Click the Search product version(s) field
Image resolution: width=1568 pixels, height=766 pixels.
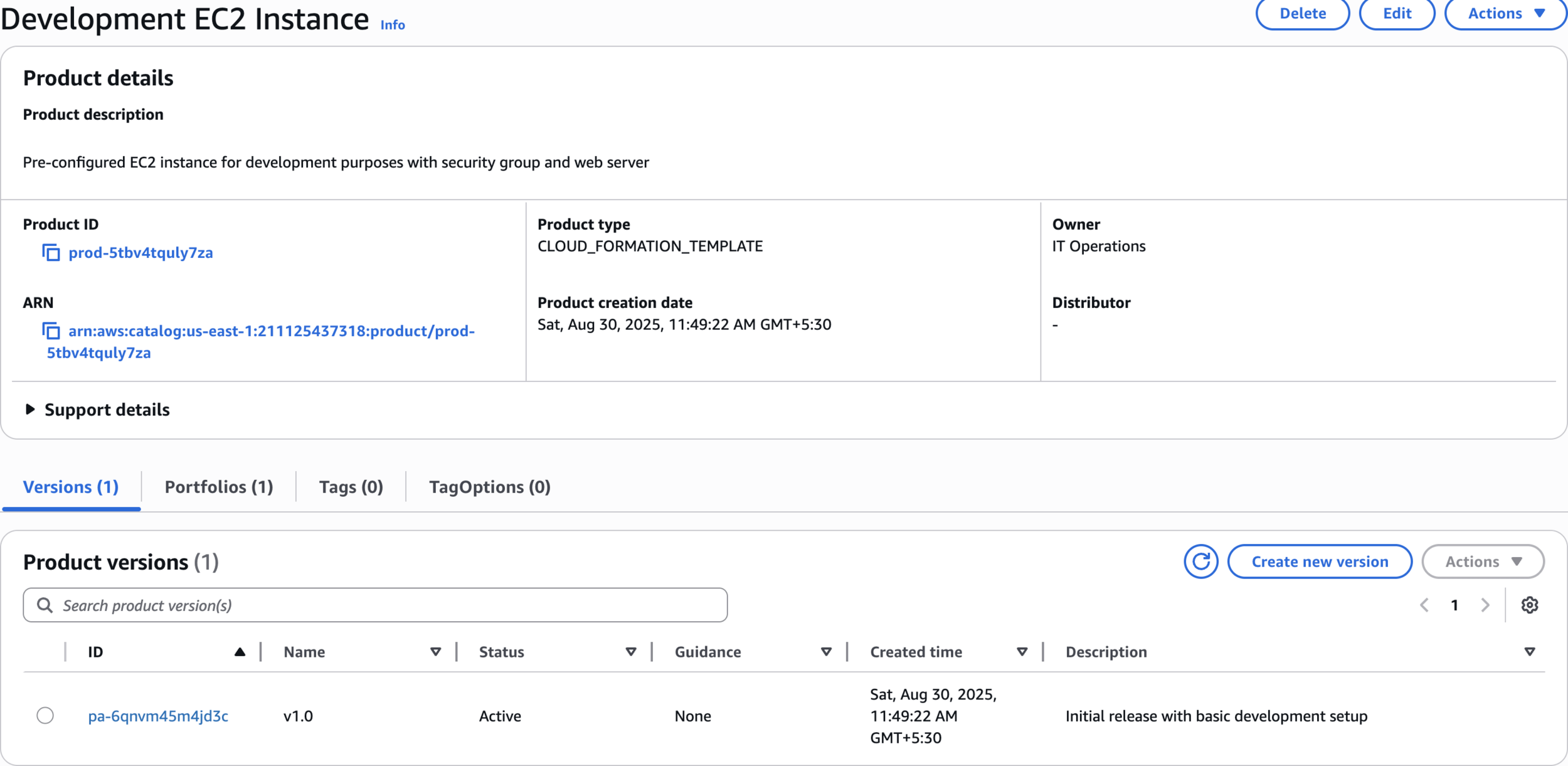376,605
